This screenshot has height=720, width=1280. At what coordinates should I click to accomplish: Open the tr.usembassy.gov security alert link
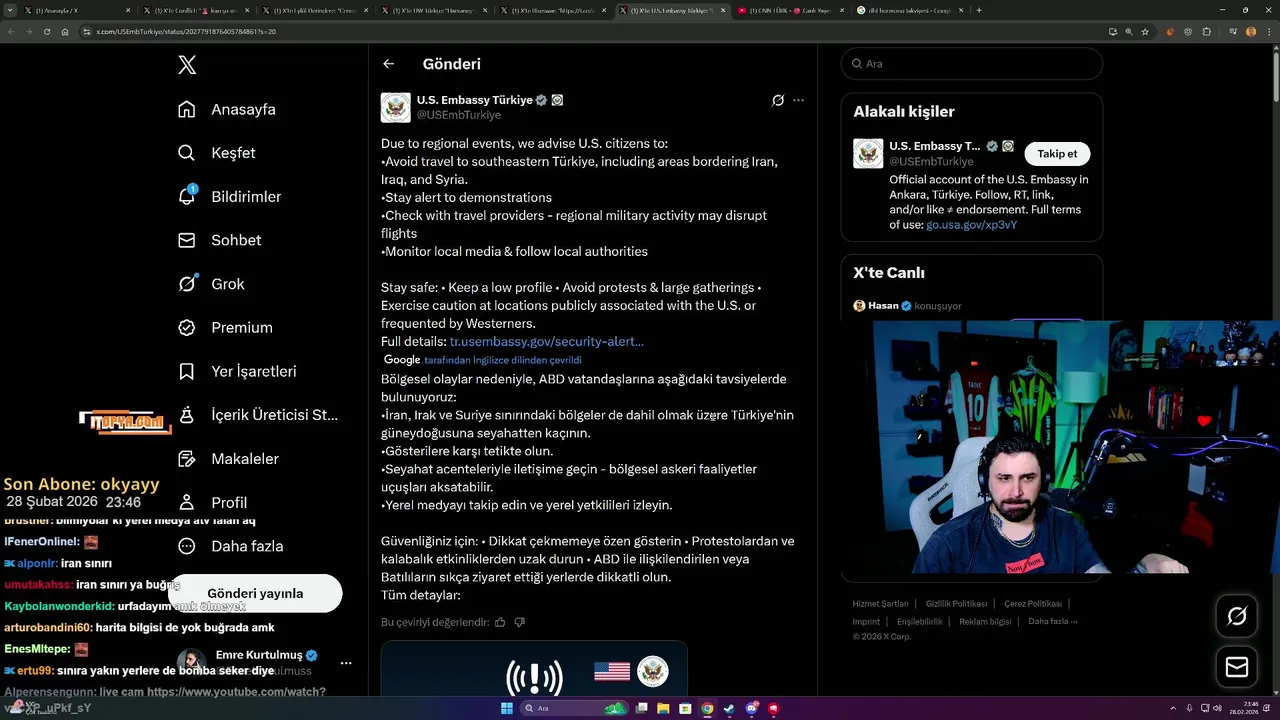pyautogui.click(x=547, y=341)
